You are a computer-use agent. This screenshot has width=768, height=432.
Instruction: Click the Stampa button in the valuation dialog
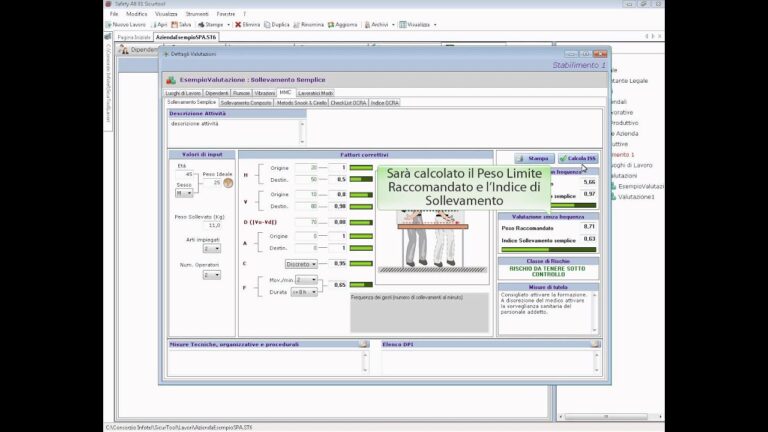pyautogui.click(x=534, y=159)
